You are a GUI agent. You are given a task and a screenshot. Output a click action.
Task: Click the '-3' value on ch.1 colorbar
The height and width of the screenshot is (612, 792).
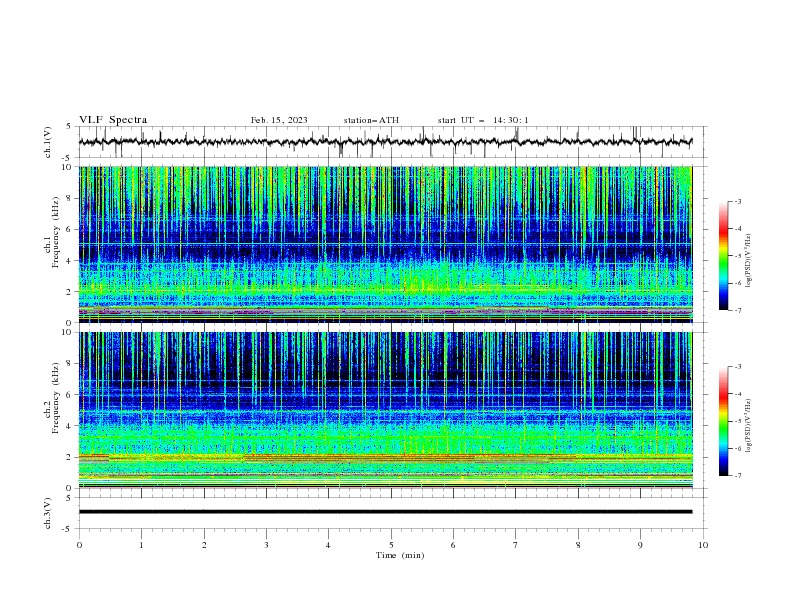737,201
